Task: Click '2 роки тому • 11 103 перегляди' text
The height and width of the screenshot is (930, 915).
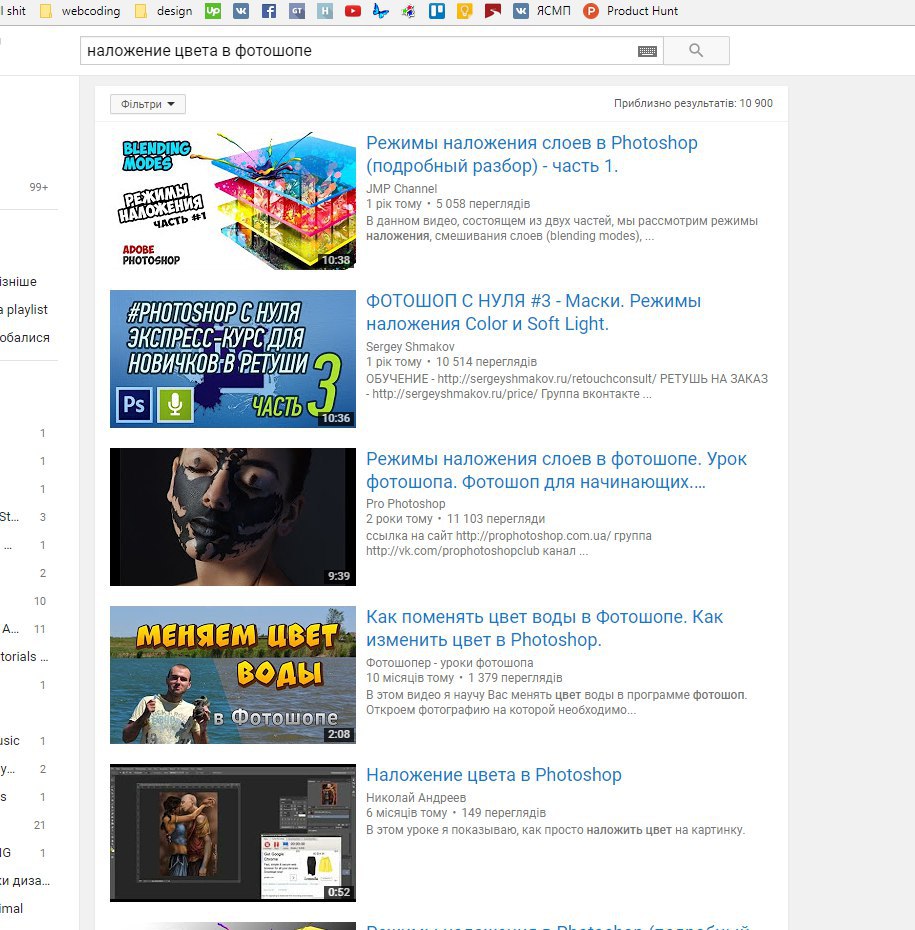Action: [455, 518]
